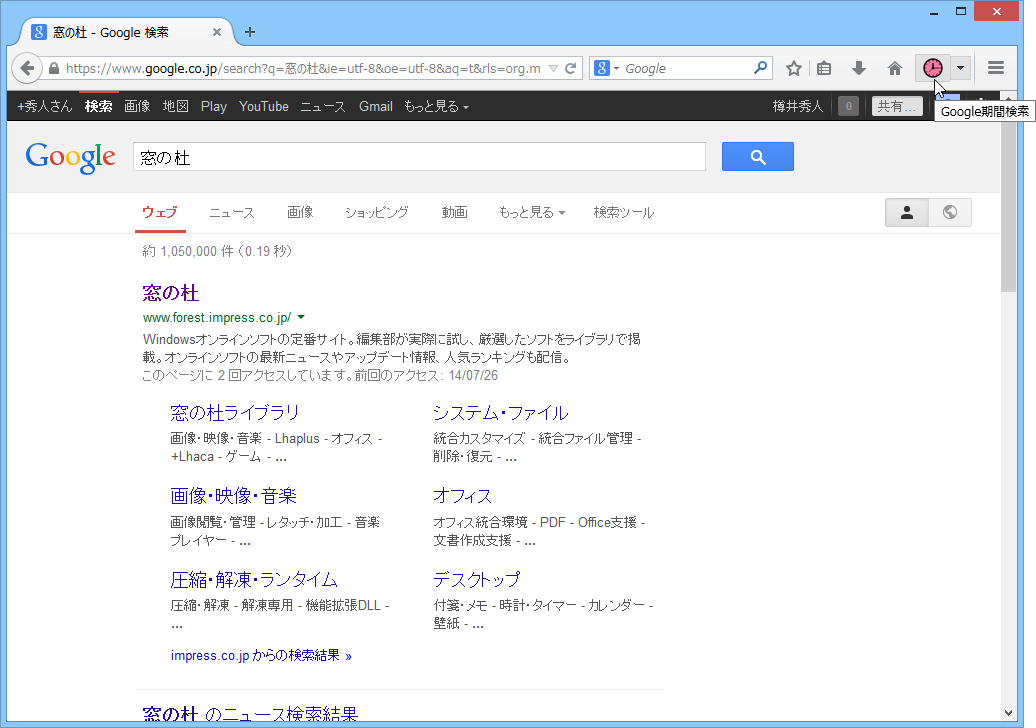
Task: Open システム・ファイル sitelink
Action: 501,413
